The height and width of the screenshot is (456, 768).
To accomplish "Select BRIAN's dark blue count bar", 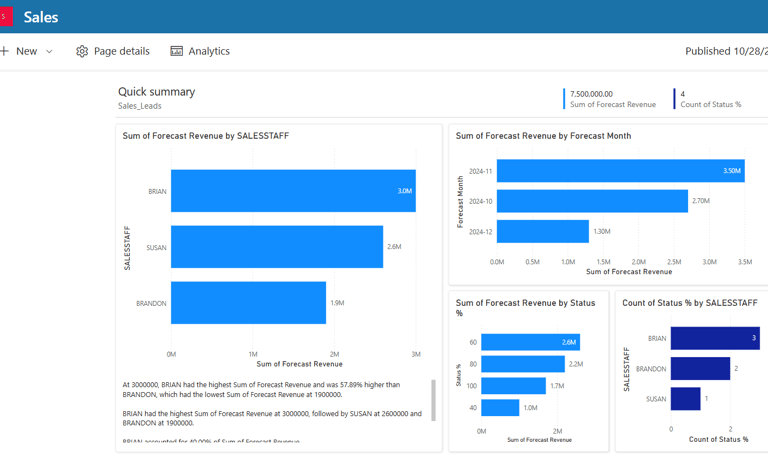I will pyautogui.click(x=715, y=338).
